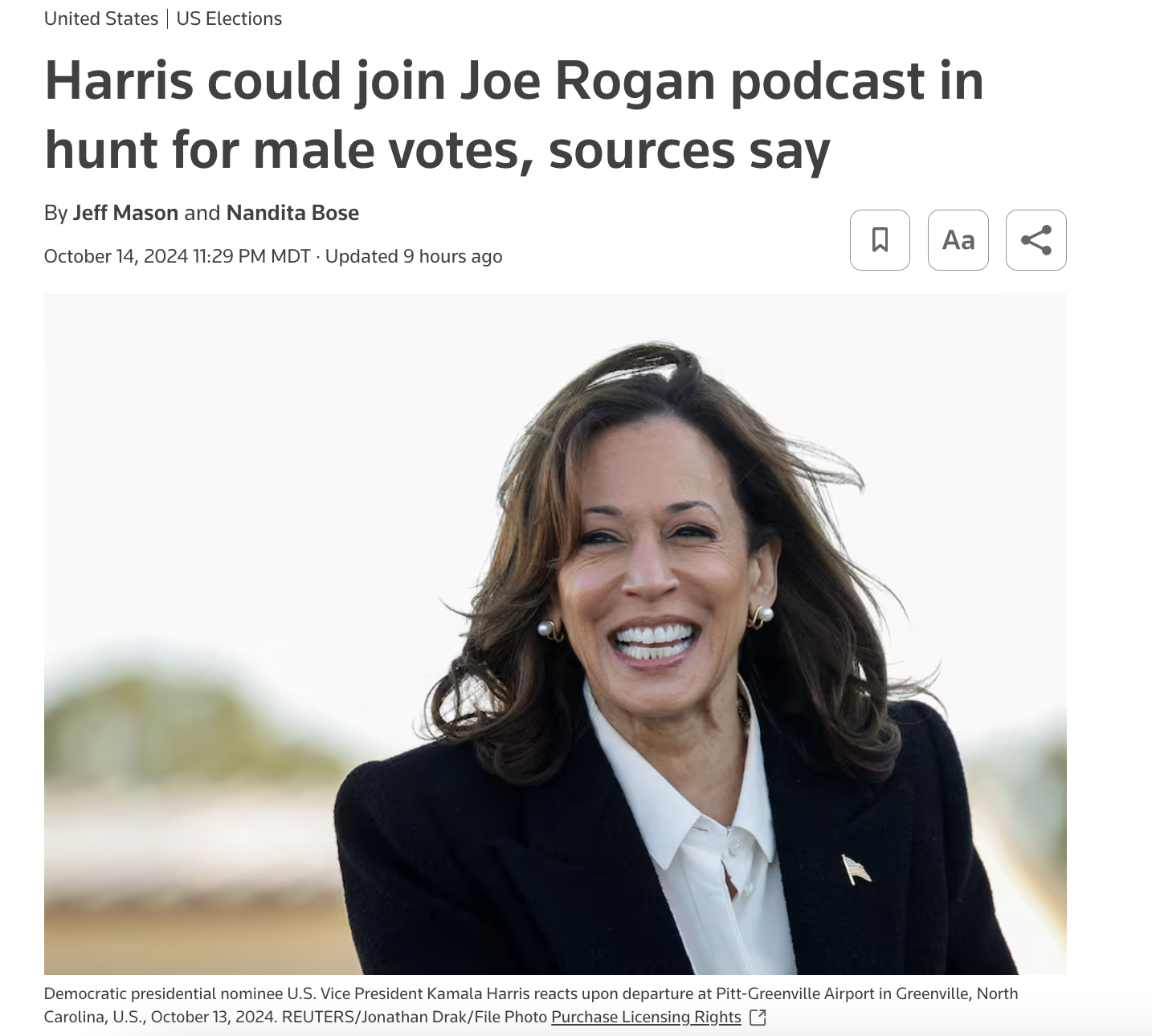Image resolution: width=1152 pixels, height=1036 pixels.
Task: Click the article headline about Joe Rogan podcast
Action: pos(514,115)
